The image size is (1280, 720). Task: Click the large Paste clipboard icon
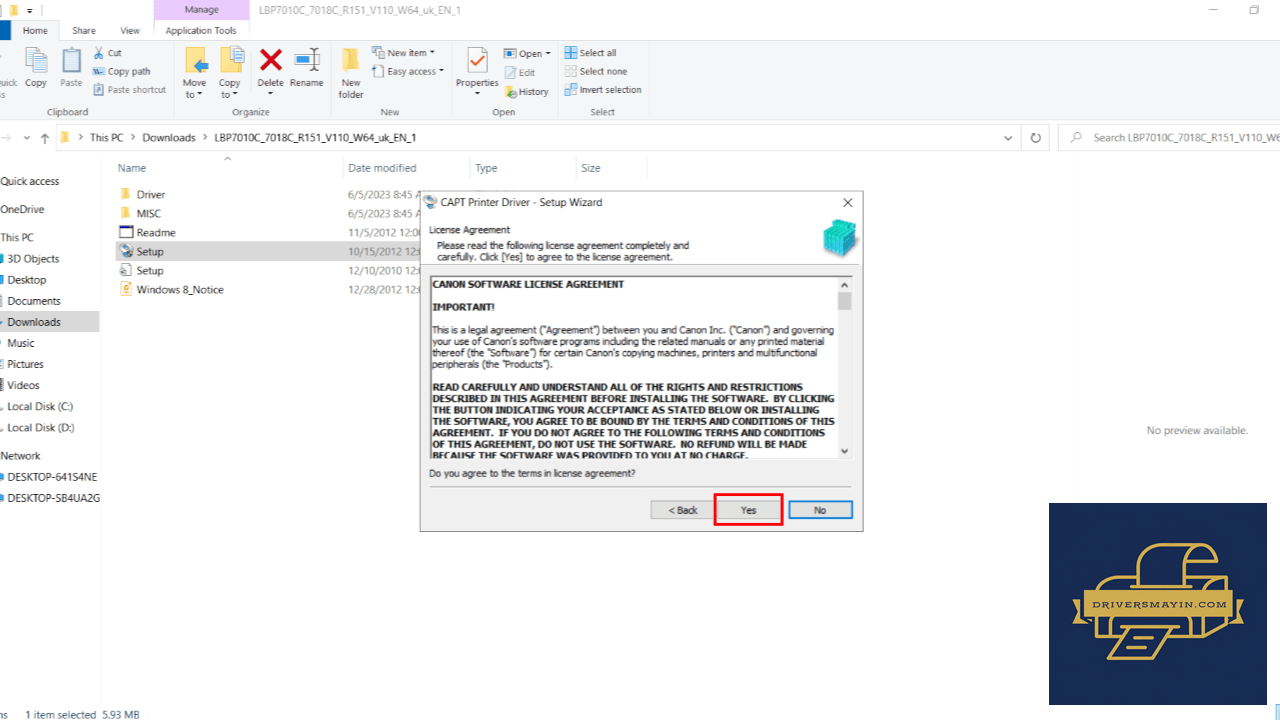(71, 62)
